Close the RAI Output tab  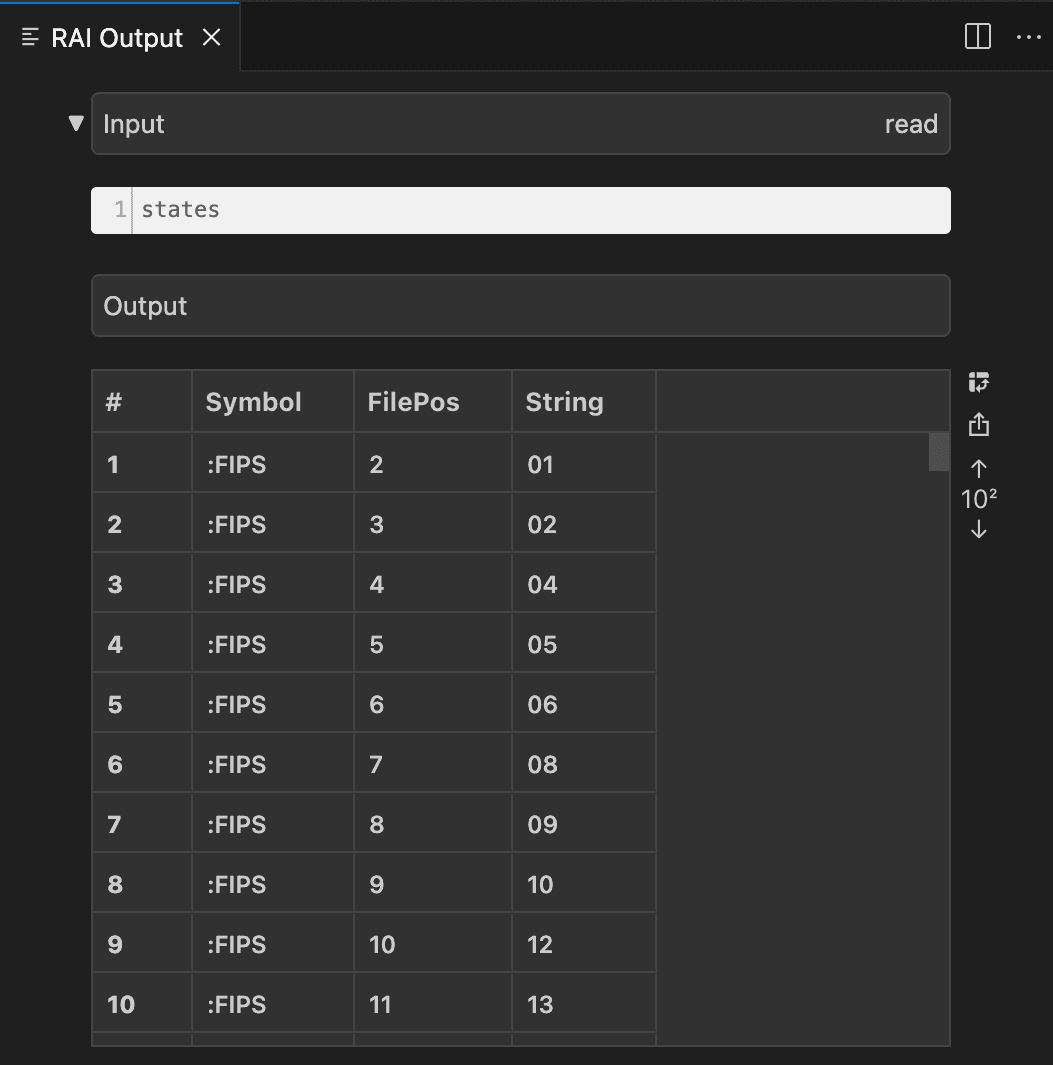pos(212,37)
